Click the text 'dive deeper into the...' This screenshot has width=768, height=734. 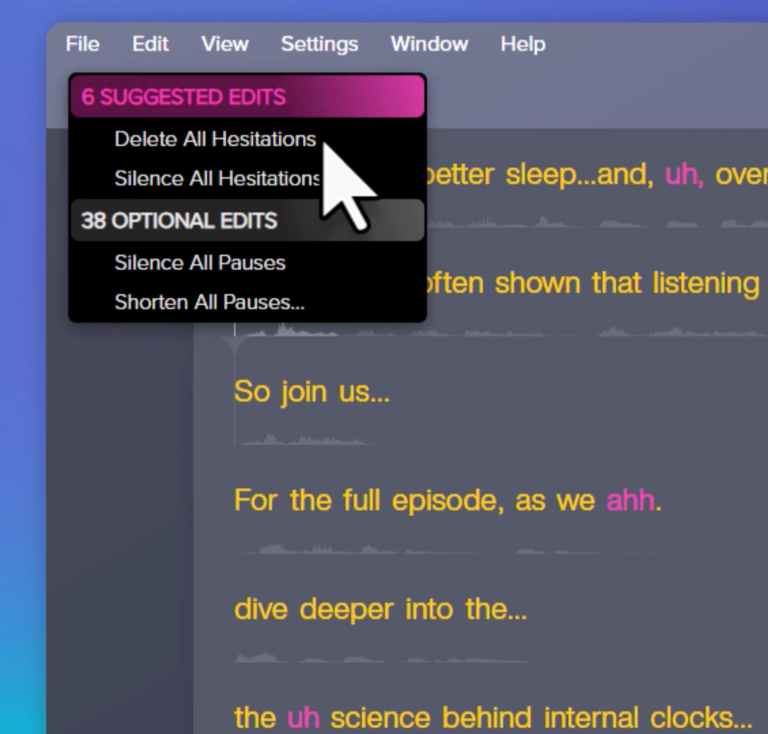tap(381, 609)
